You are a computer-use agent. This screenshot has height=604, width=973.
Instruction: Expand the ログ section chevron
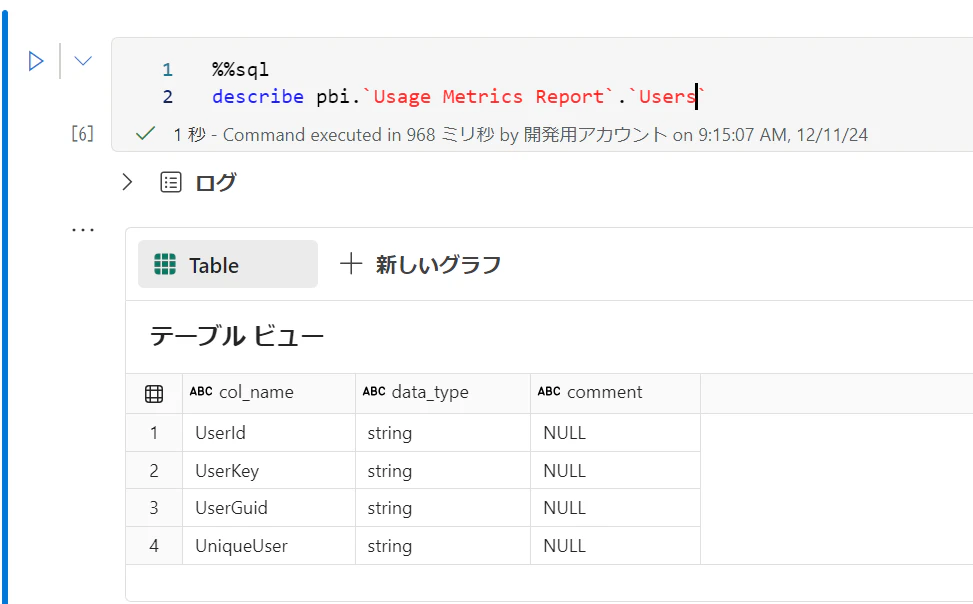pyautogui.click(x=127, y=182)
